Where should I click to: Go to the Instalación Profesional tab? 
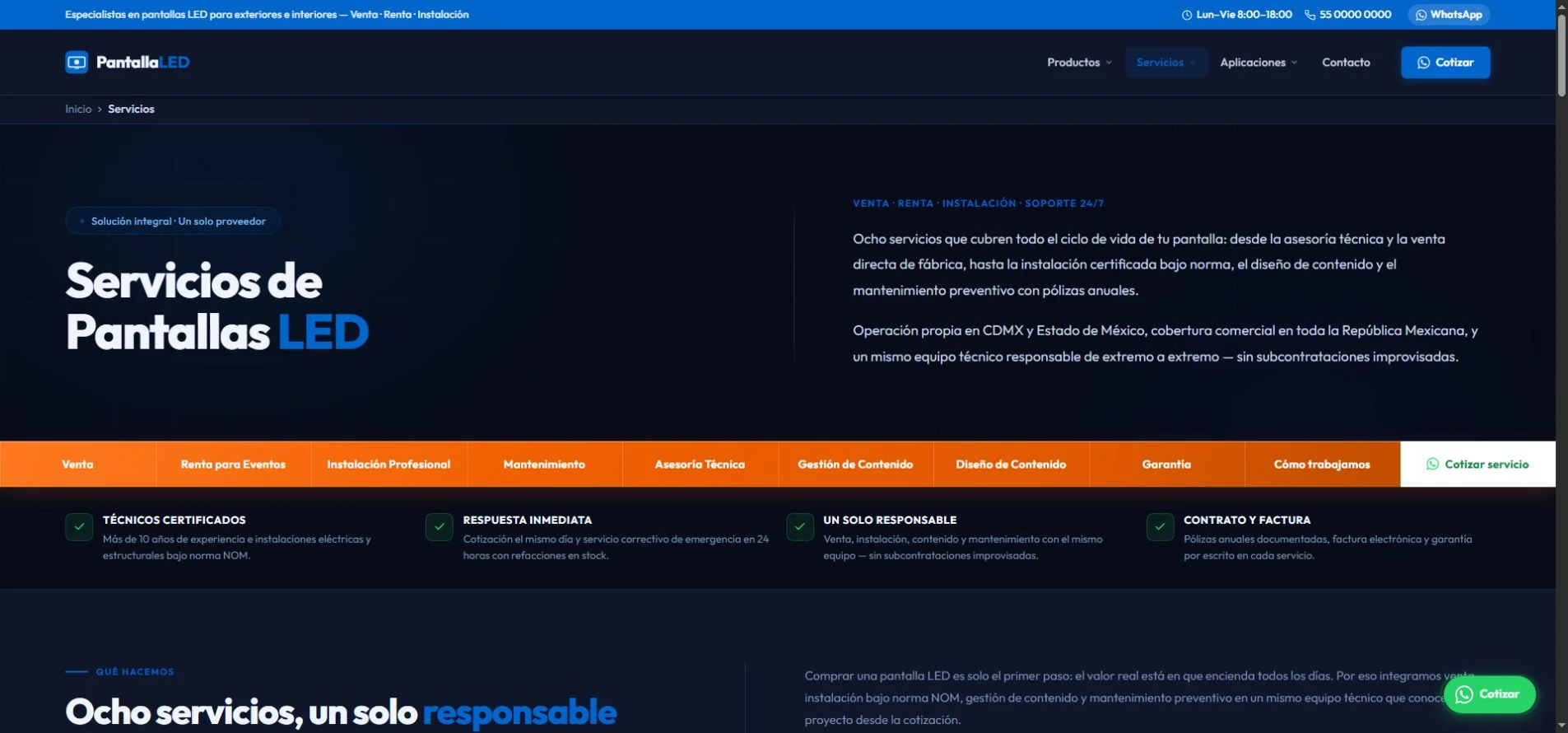pos(389,465)
